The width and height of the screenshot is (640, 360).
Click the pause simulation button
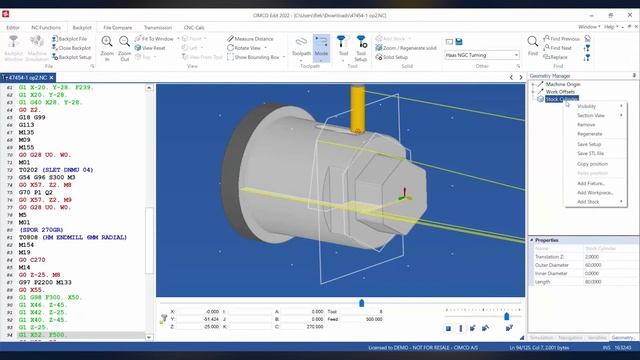(460, 328)
